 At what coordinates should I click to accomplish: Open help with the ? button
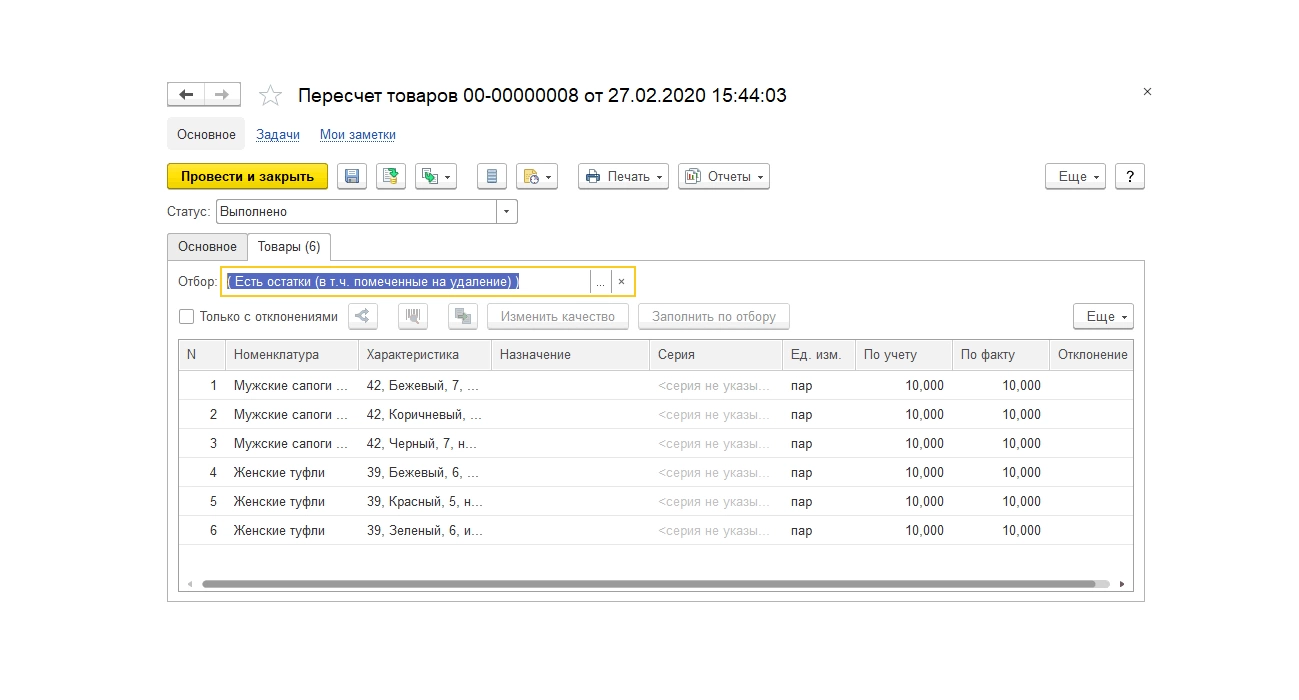[1130, 176]
